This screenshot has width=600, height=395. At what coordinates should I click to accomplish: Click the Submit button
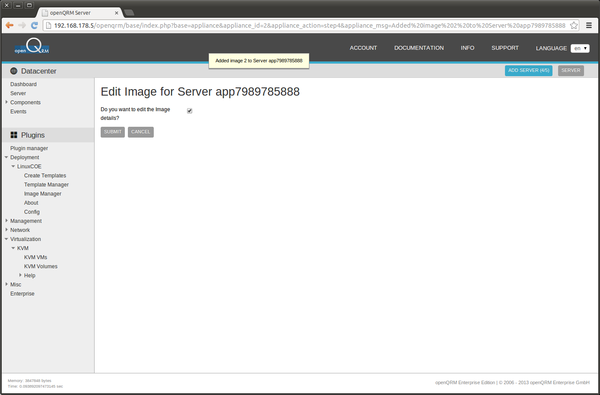click(112, 132)
